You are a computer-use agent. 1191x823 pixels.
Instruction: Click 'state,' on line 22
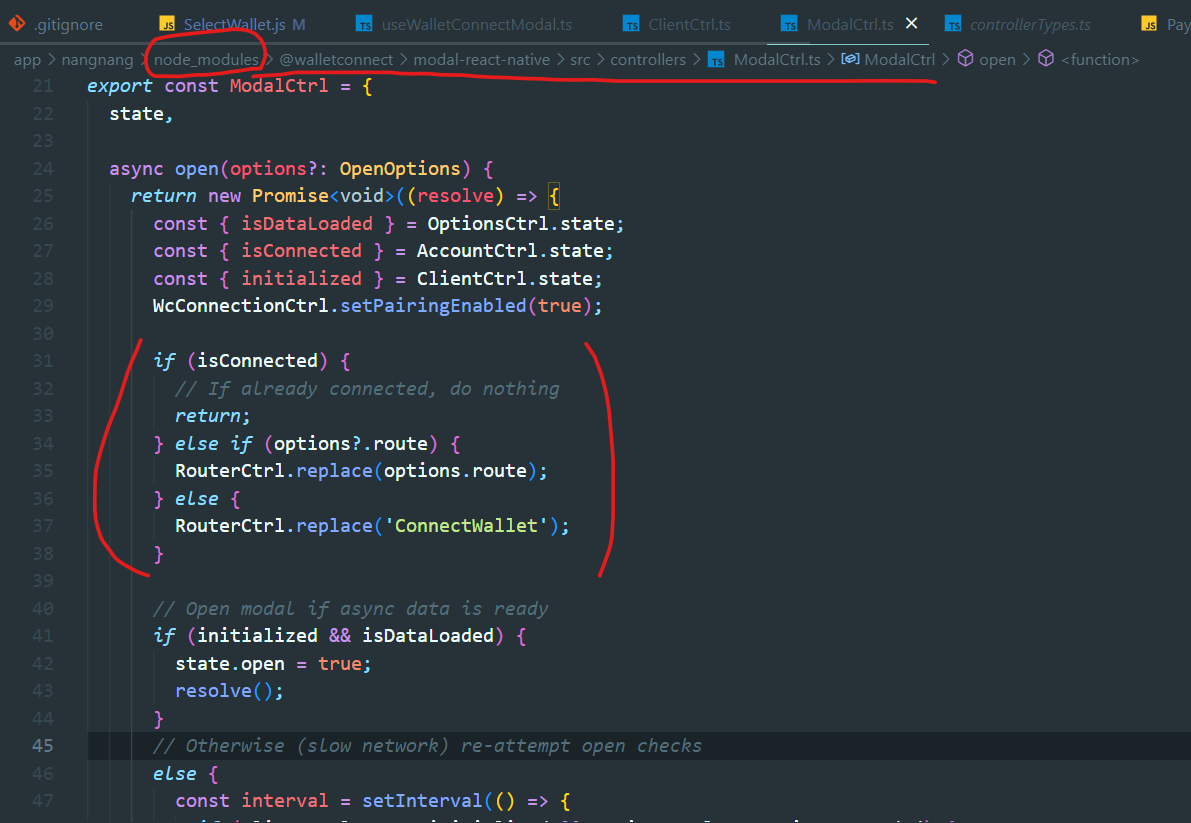coord(141,114)
